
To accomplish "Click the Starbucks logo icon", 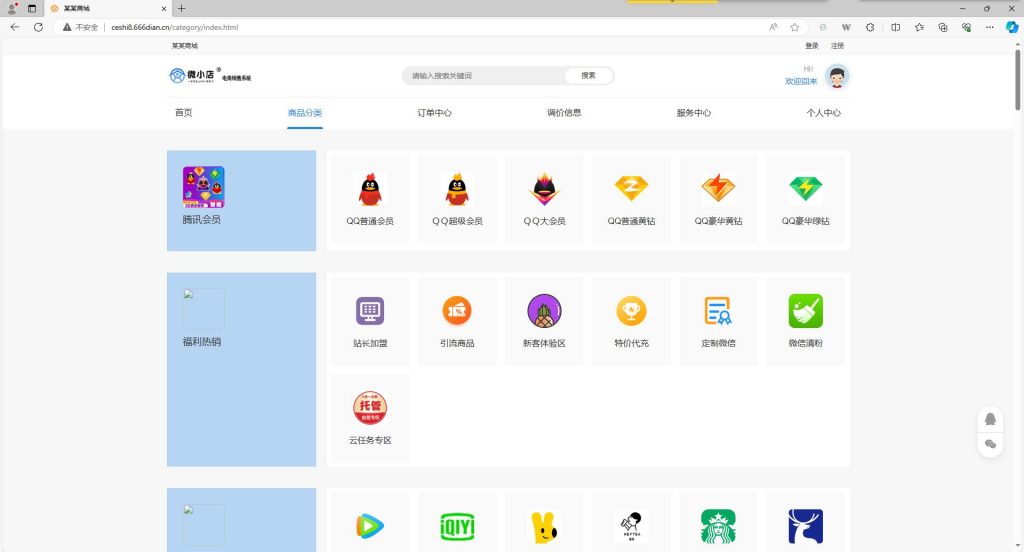I will [718, 527].
